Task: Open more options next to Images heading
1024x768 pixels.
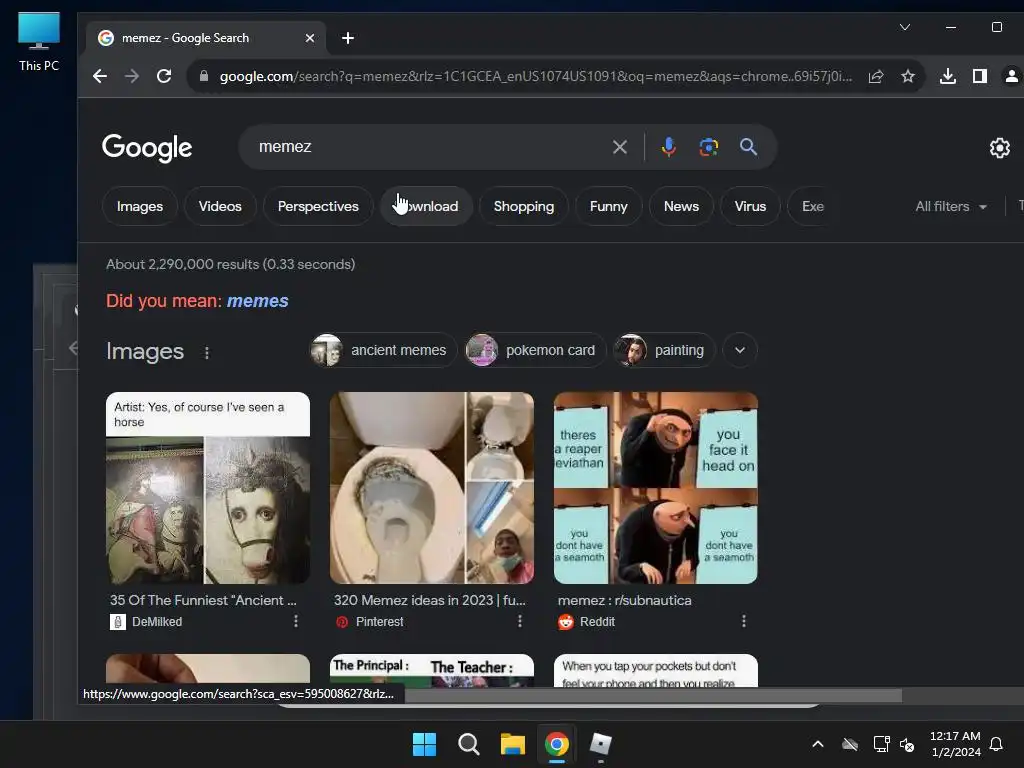Action: 206,353
